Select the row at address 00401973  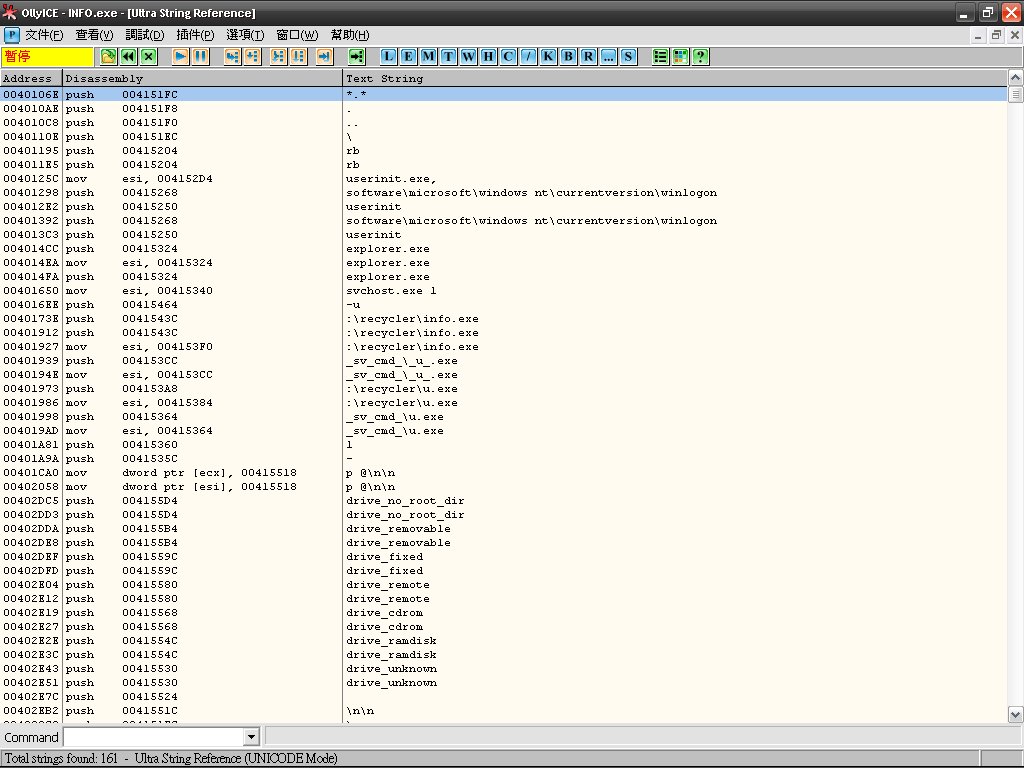[x=504, y=389]
